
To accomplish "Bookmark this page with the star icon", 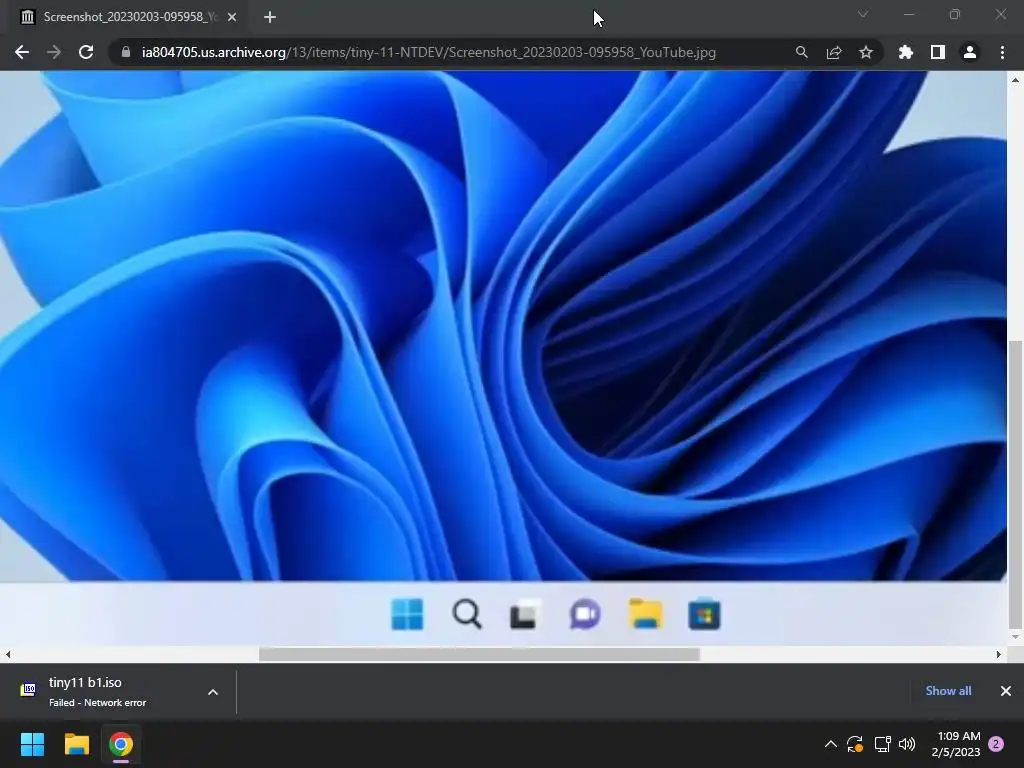I will 866,52.
